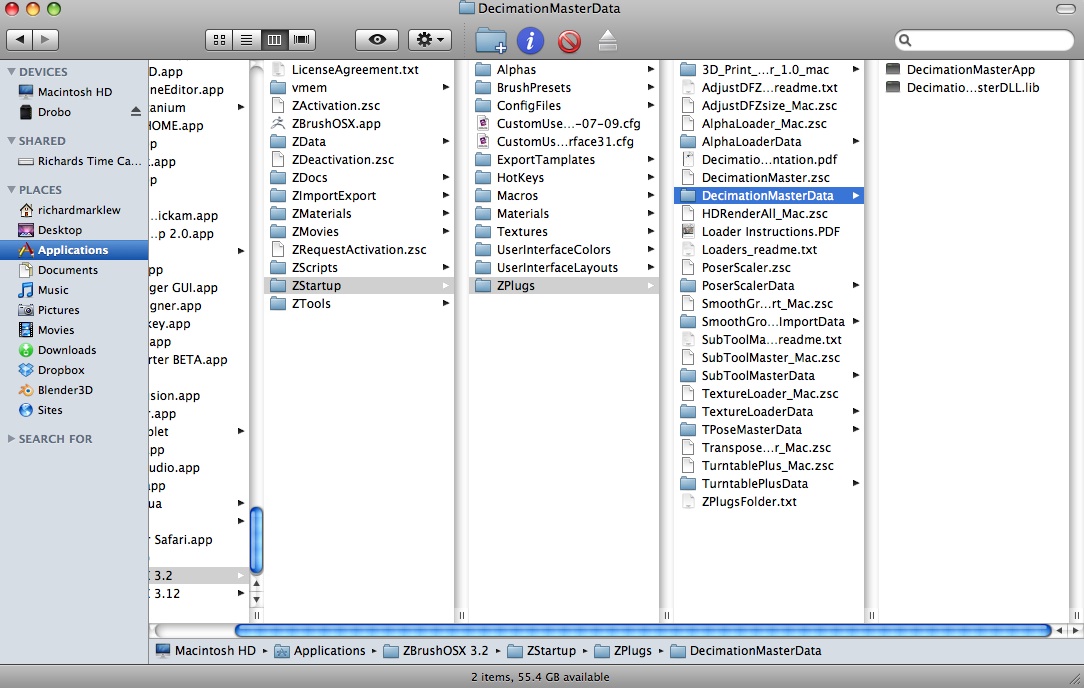Open the ZStartup folder

359,286
